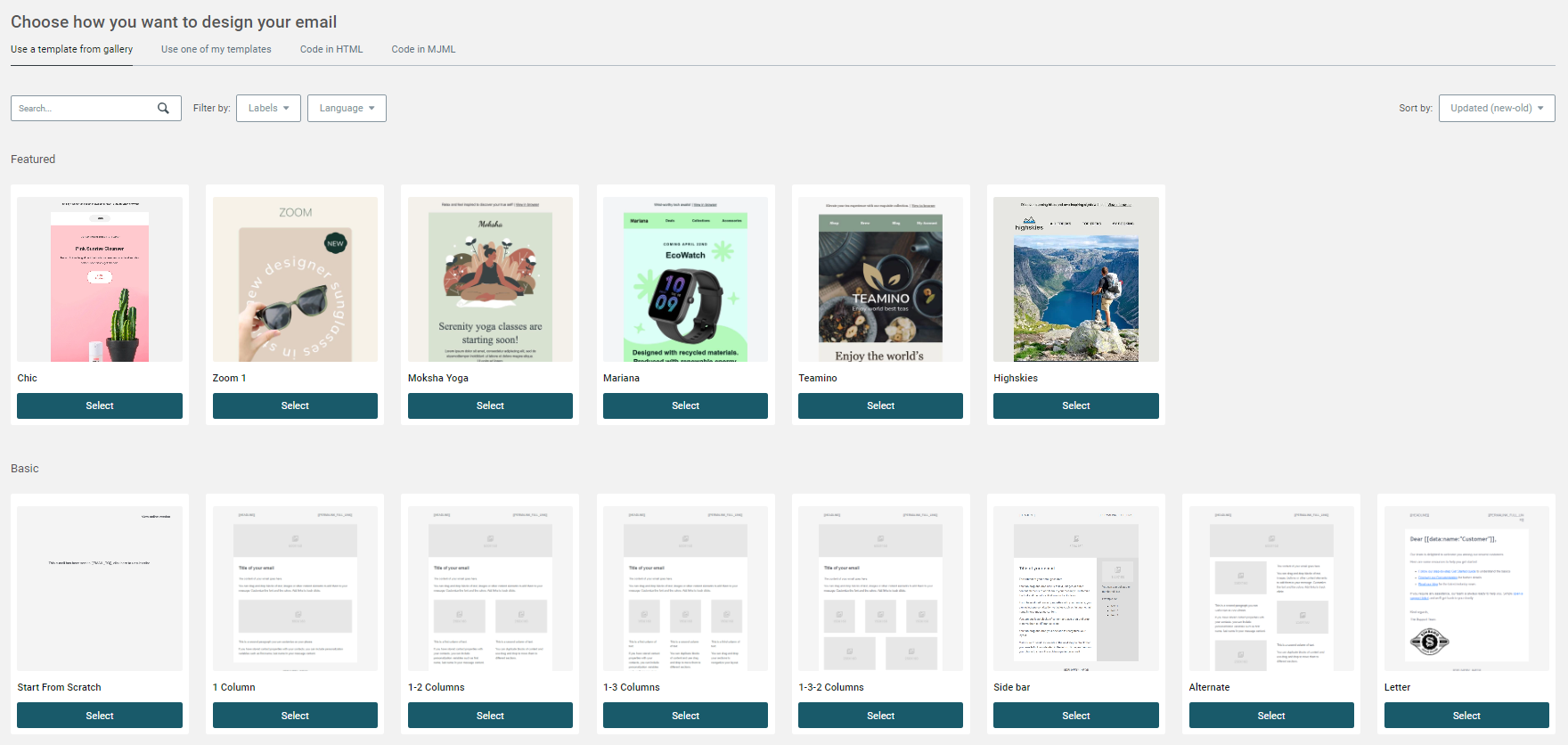This screenshot has height=745, width=1568.
Task: Select the 1 Column template
Action: (x=295, y=716)
